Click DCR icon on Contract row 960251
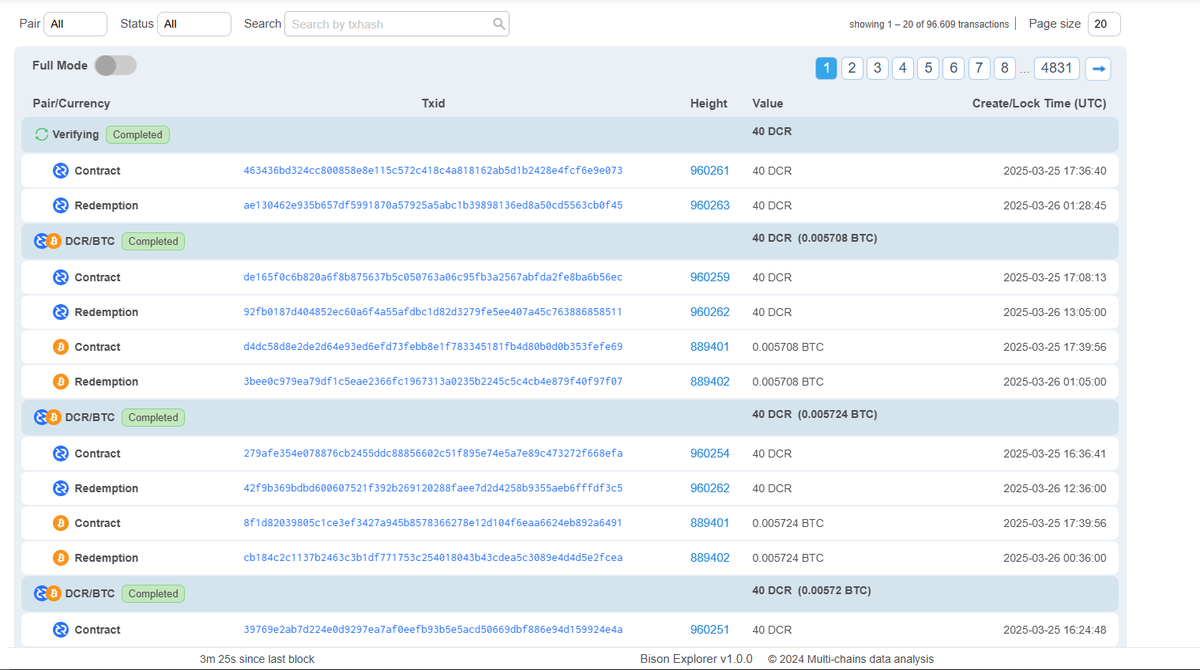Viewport: 1200px width, 670px height. [60, 630]
